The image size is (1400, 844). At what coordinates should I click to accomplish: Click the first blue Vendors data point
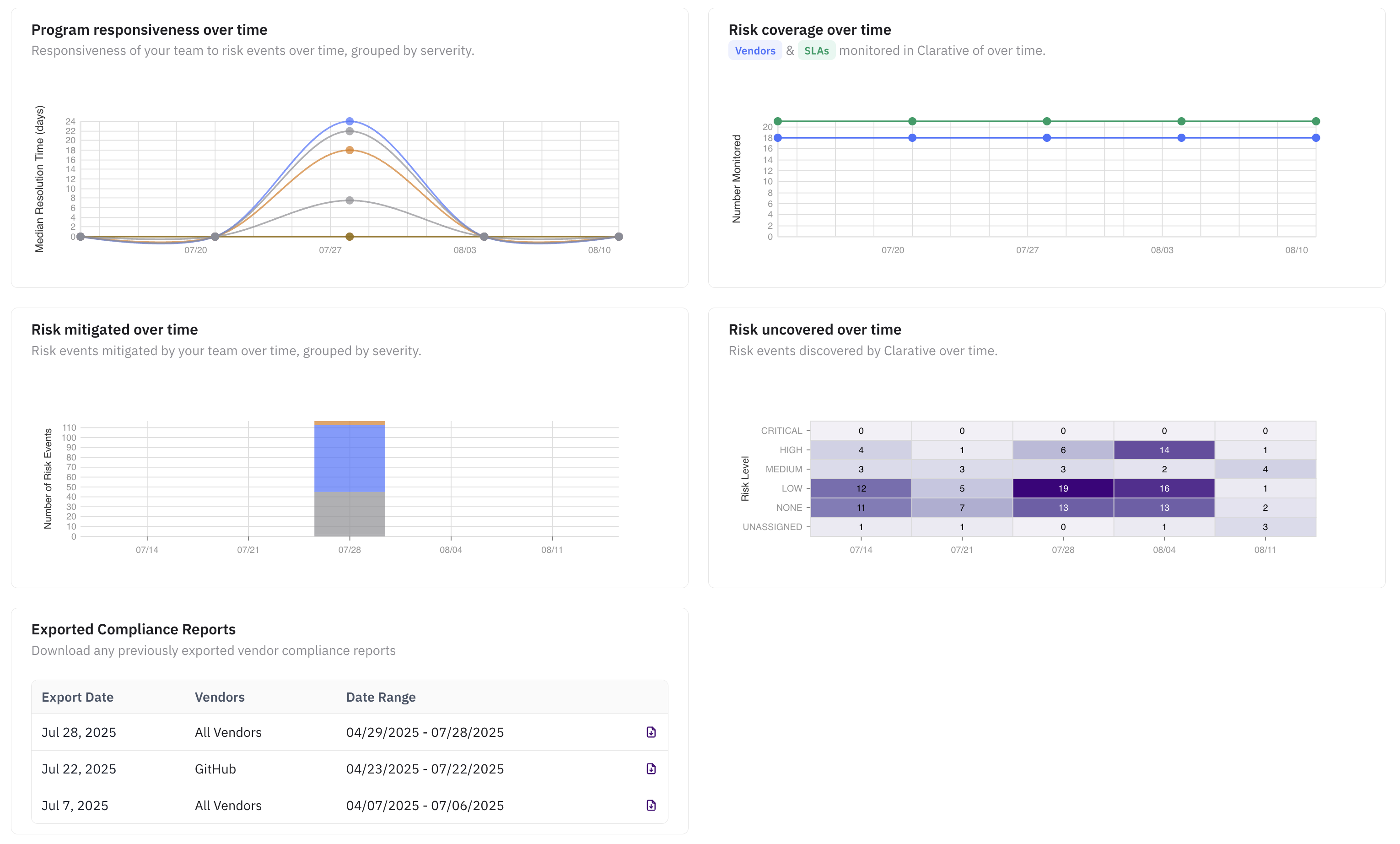778,138
